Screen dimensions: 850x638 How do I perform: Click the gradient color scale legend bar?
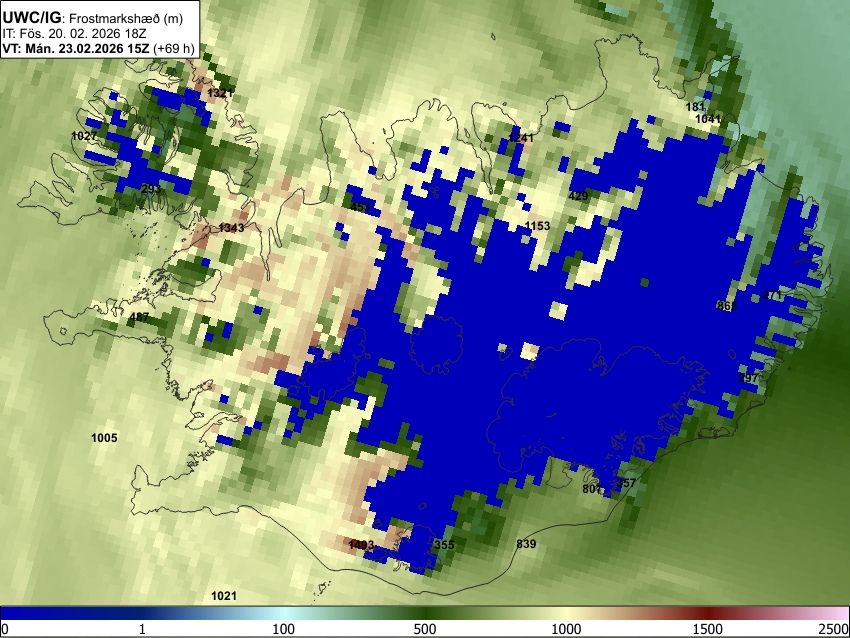point(425,613)
